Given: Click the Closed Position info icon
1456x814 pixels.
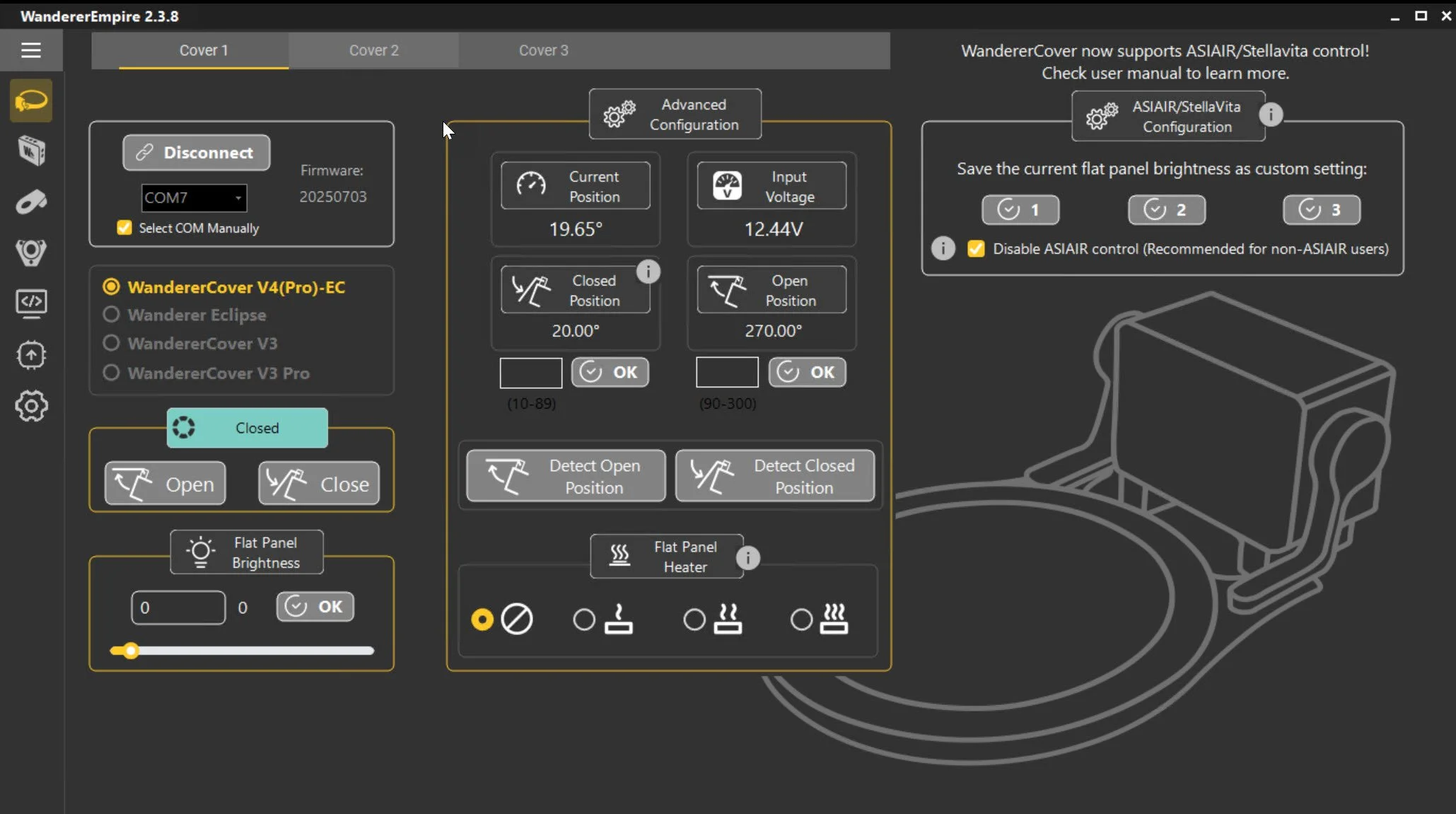Looking at the screenshot, I should pos(648,272).
